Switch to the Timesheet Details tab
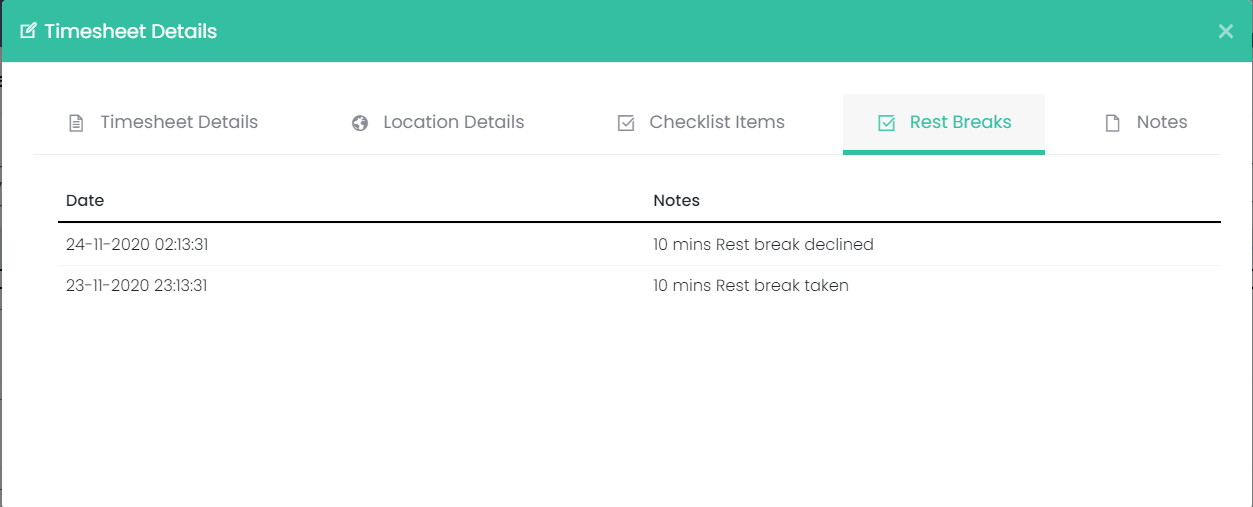Screen dimensions: 1253x507 tap(179, 122)
